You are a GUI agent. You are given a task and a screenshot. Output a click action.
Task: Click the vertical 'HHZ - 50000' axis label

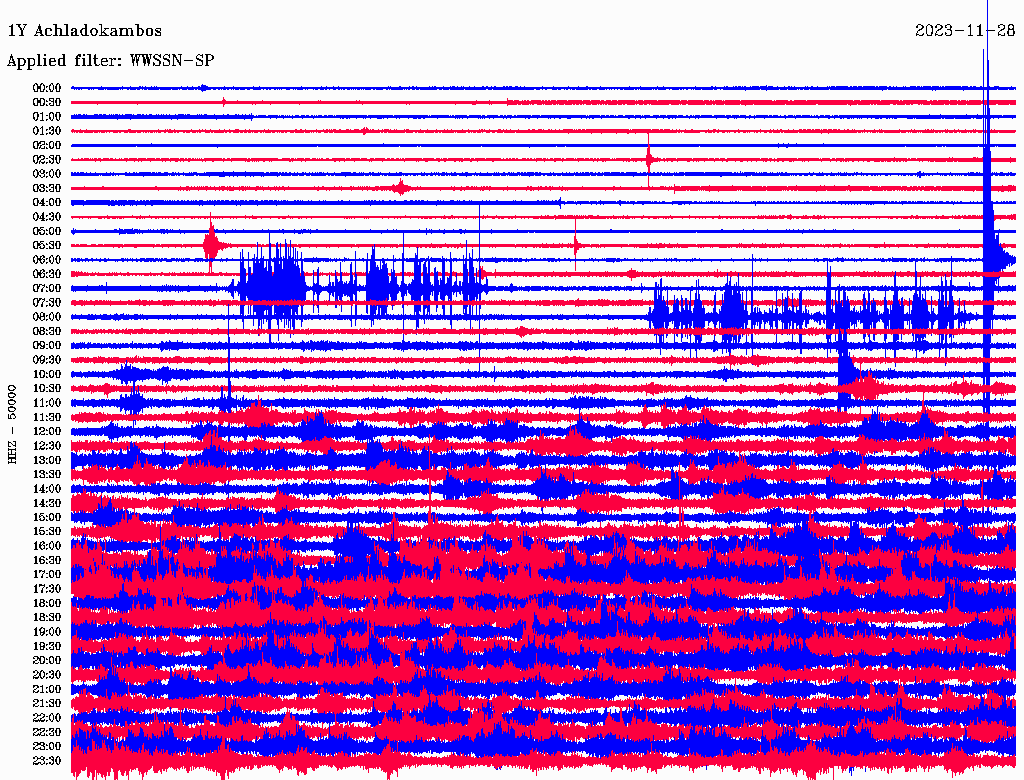13,424
